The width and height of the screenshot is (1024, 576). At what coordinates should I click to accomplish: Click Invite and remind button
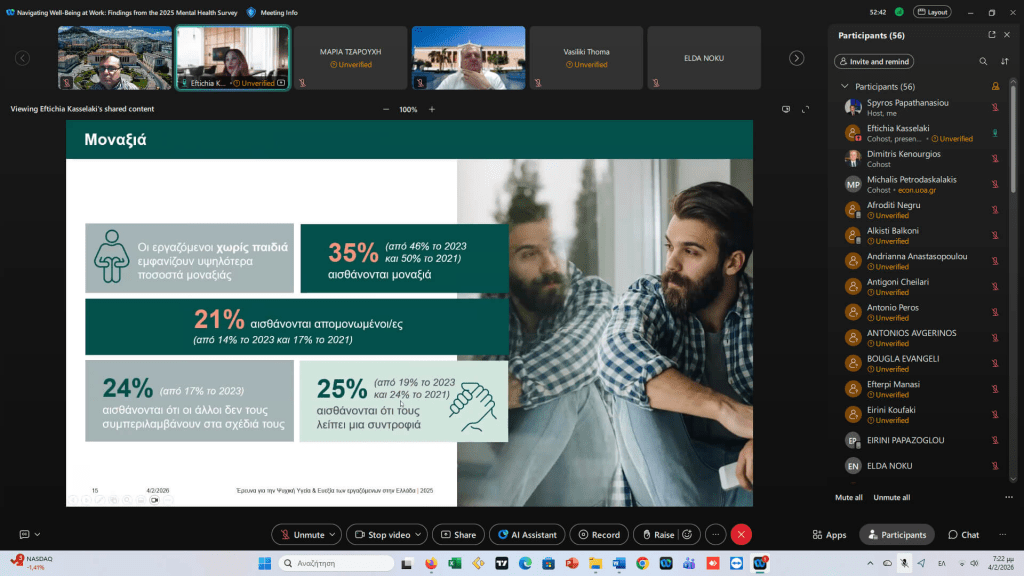(x=874, y=61)
